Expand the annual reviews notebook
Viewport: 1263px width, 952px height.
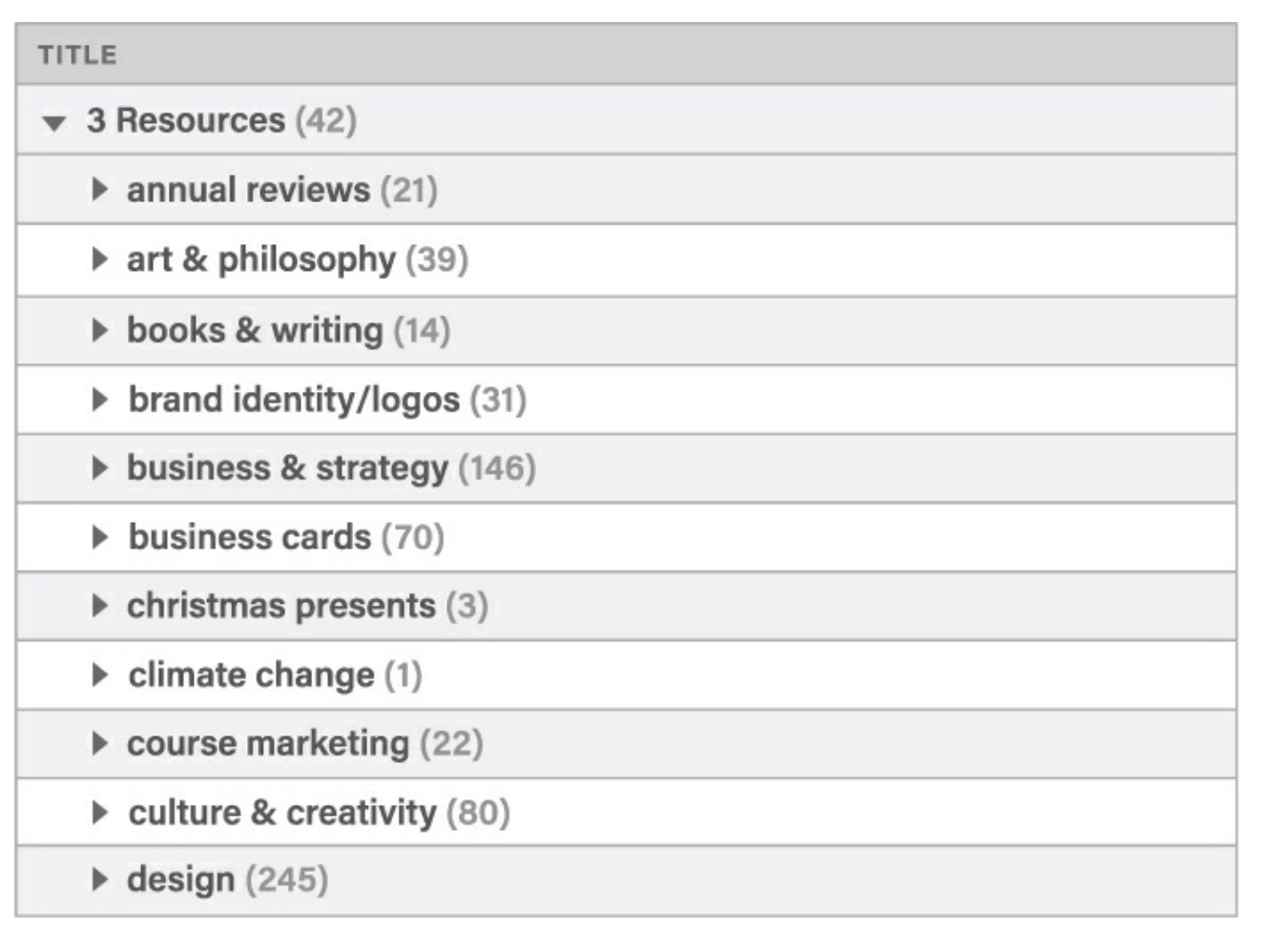pos(99,189)
